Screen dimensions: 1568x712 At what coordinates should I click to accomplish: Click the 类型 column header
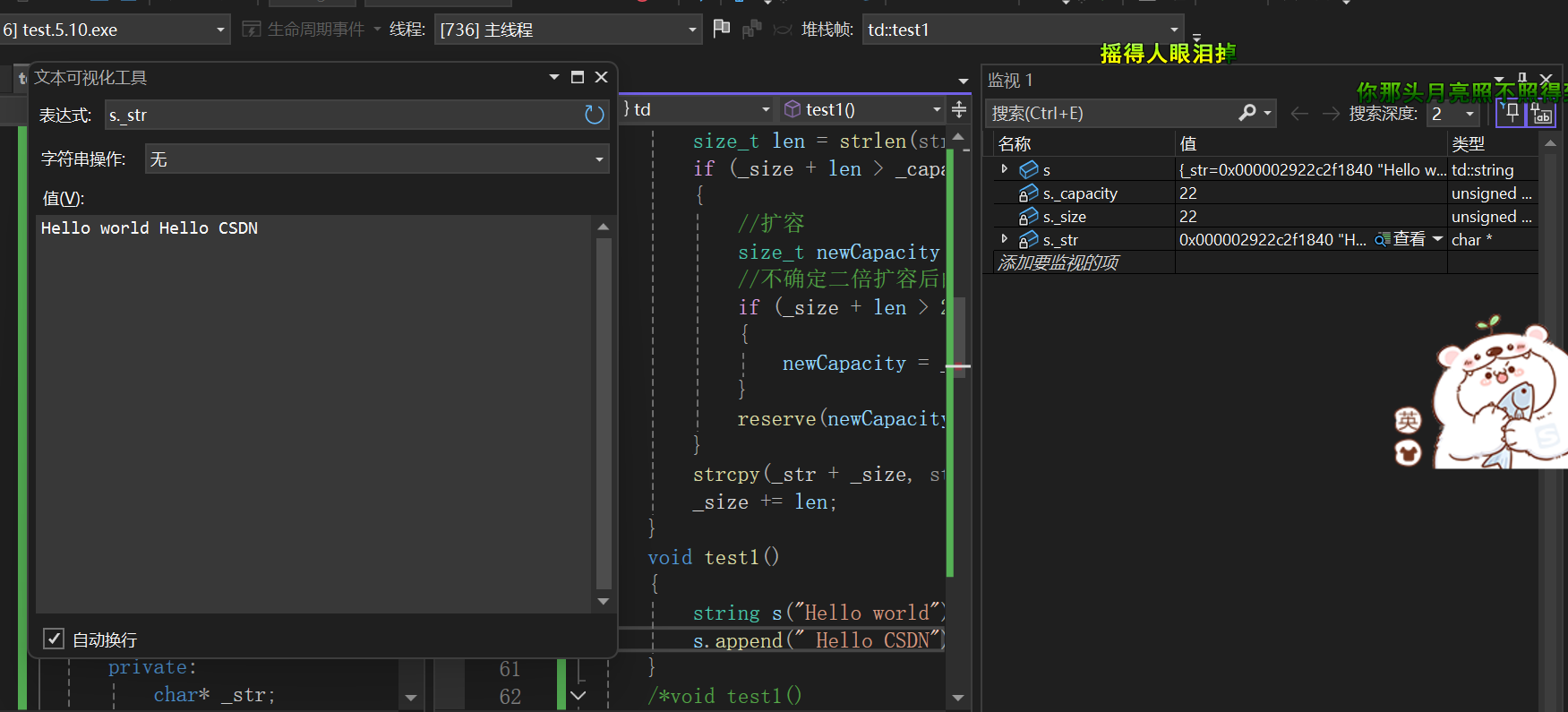[x=1468, y=143]
